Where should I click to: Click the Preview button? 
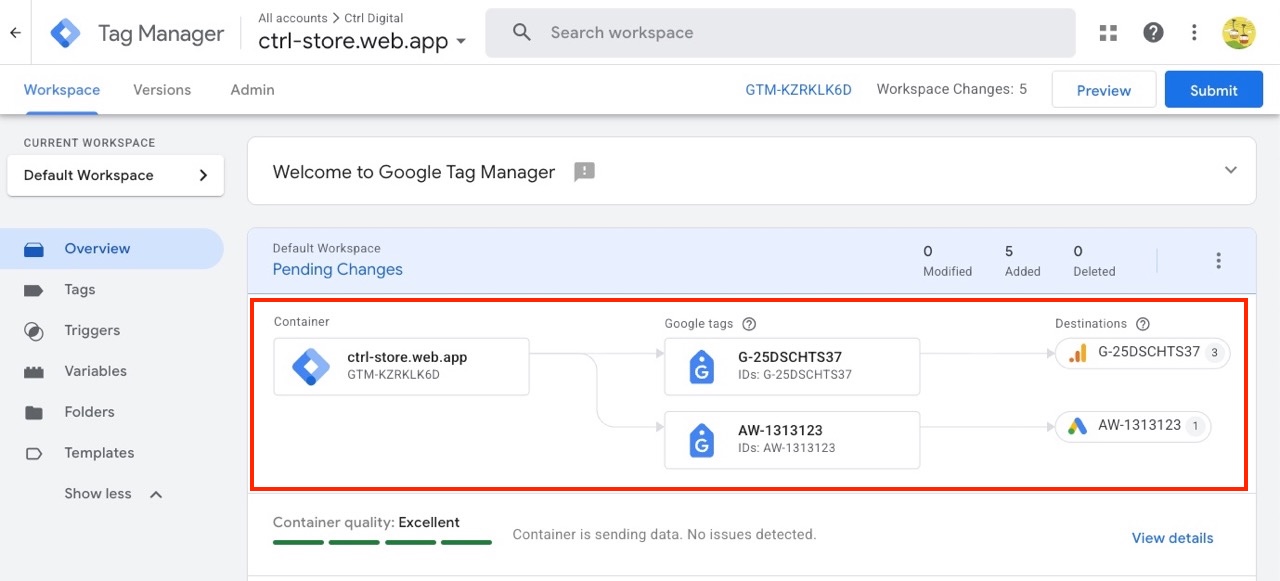[x=1104, y=90]
